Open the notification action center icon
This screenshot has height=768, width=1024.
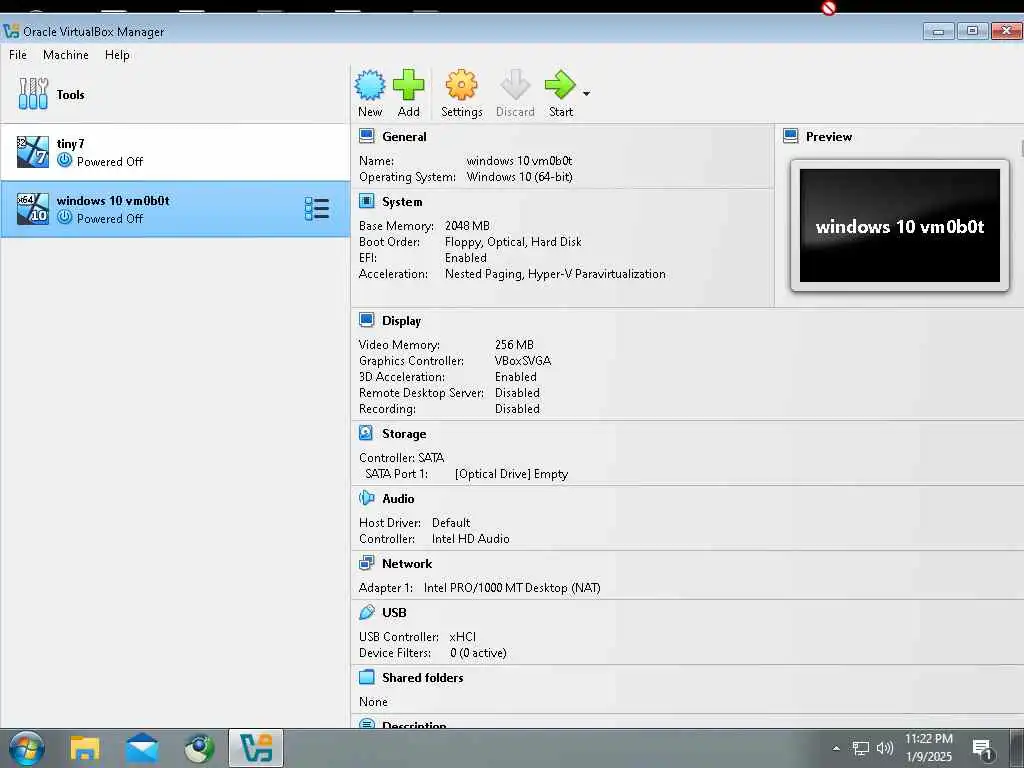982,749
